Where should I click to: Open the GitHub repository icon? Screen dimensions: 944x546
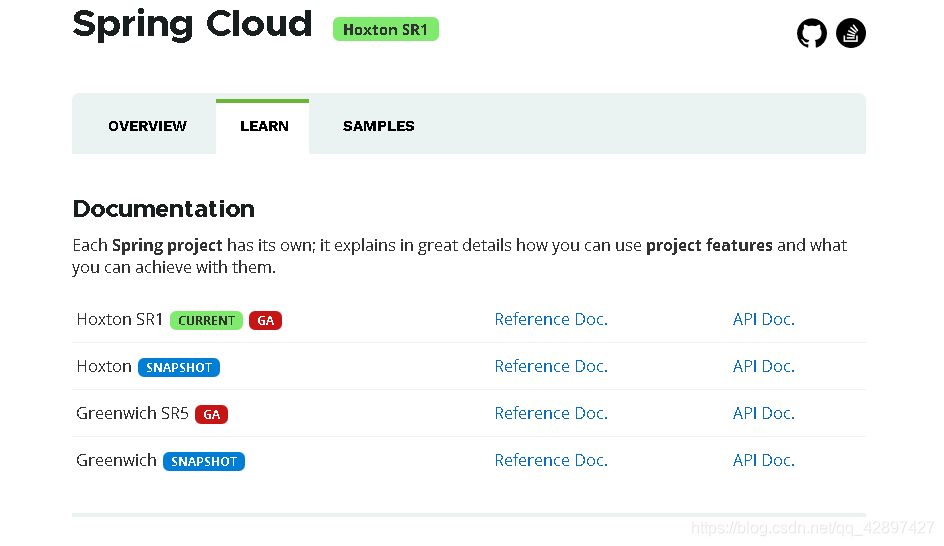812,33
